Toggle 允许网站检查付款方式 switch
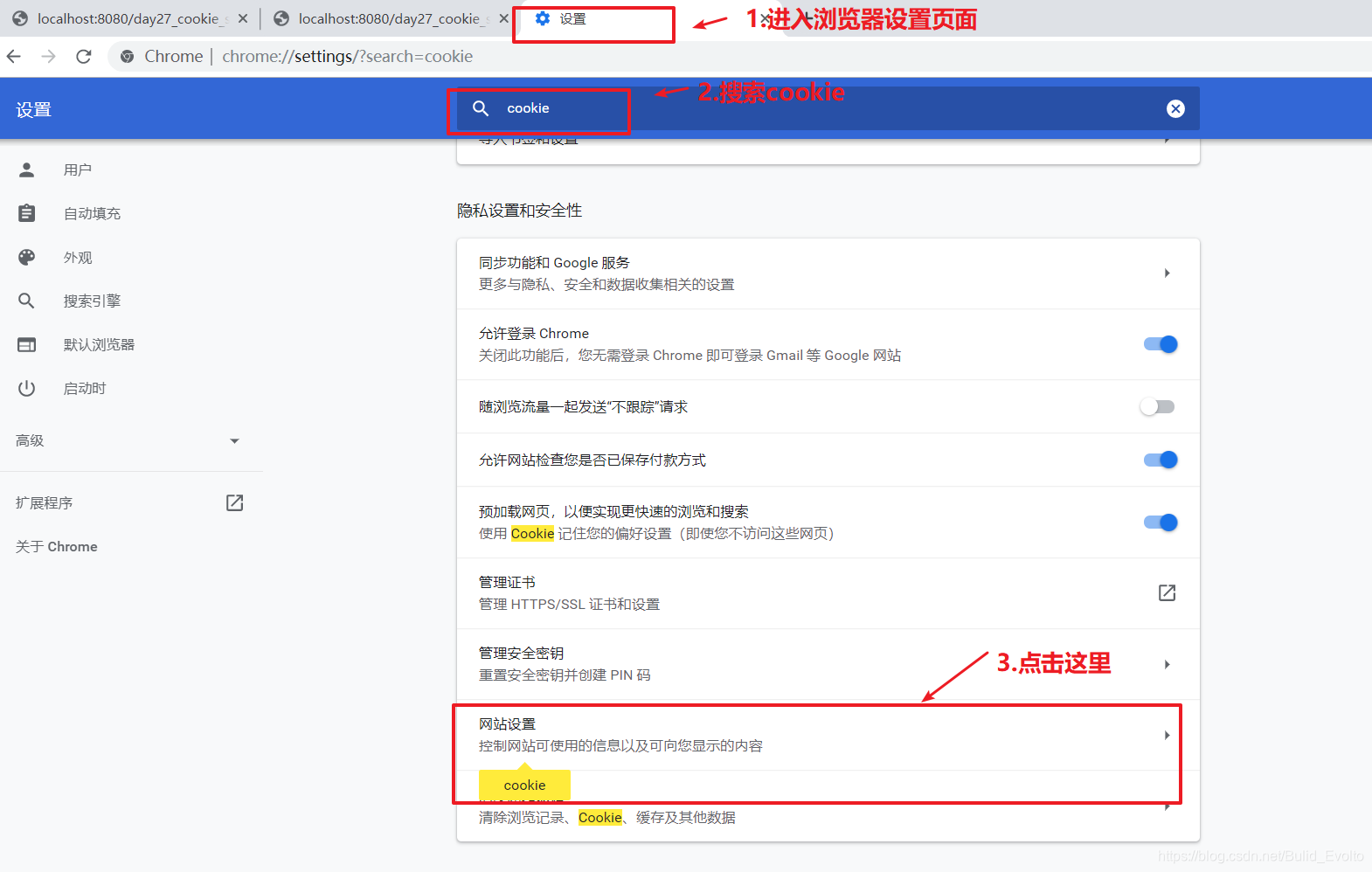 1161,460
